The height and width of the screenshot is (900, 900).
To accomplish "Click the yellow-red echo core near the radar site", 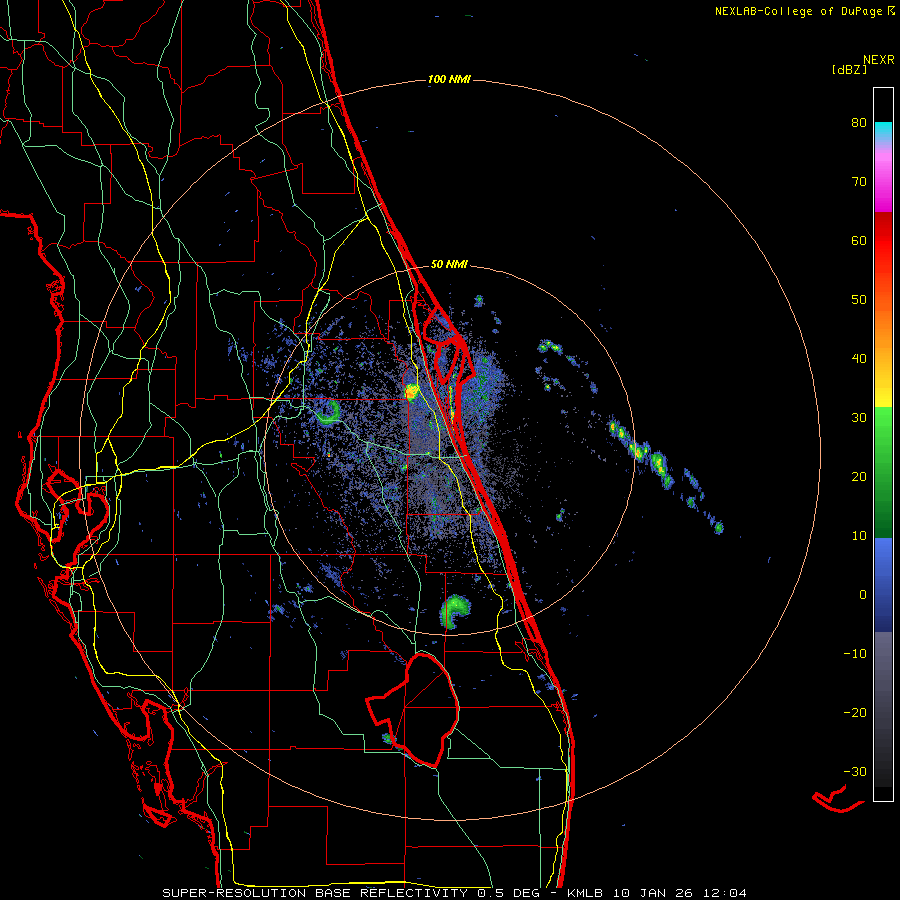I will pos(411,393).
